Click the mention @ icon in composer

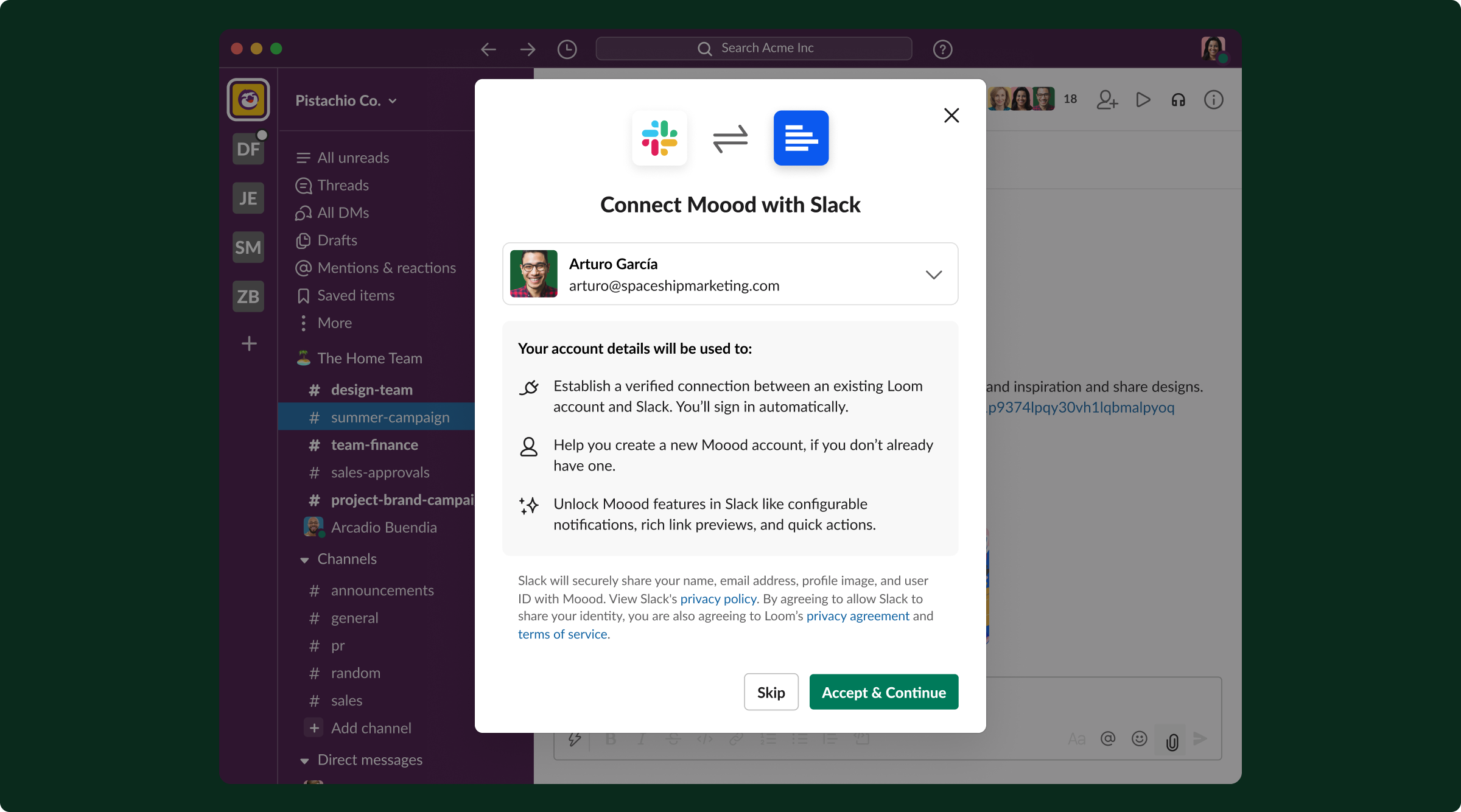point(1108,739)
